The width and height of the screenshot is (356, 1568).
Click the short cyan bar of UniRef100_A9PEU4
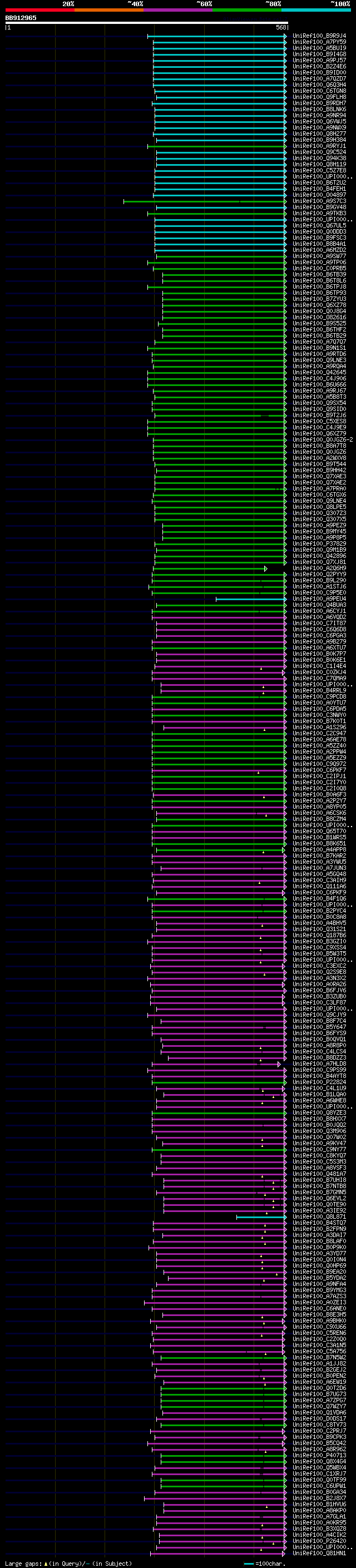pos(251,599)
